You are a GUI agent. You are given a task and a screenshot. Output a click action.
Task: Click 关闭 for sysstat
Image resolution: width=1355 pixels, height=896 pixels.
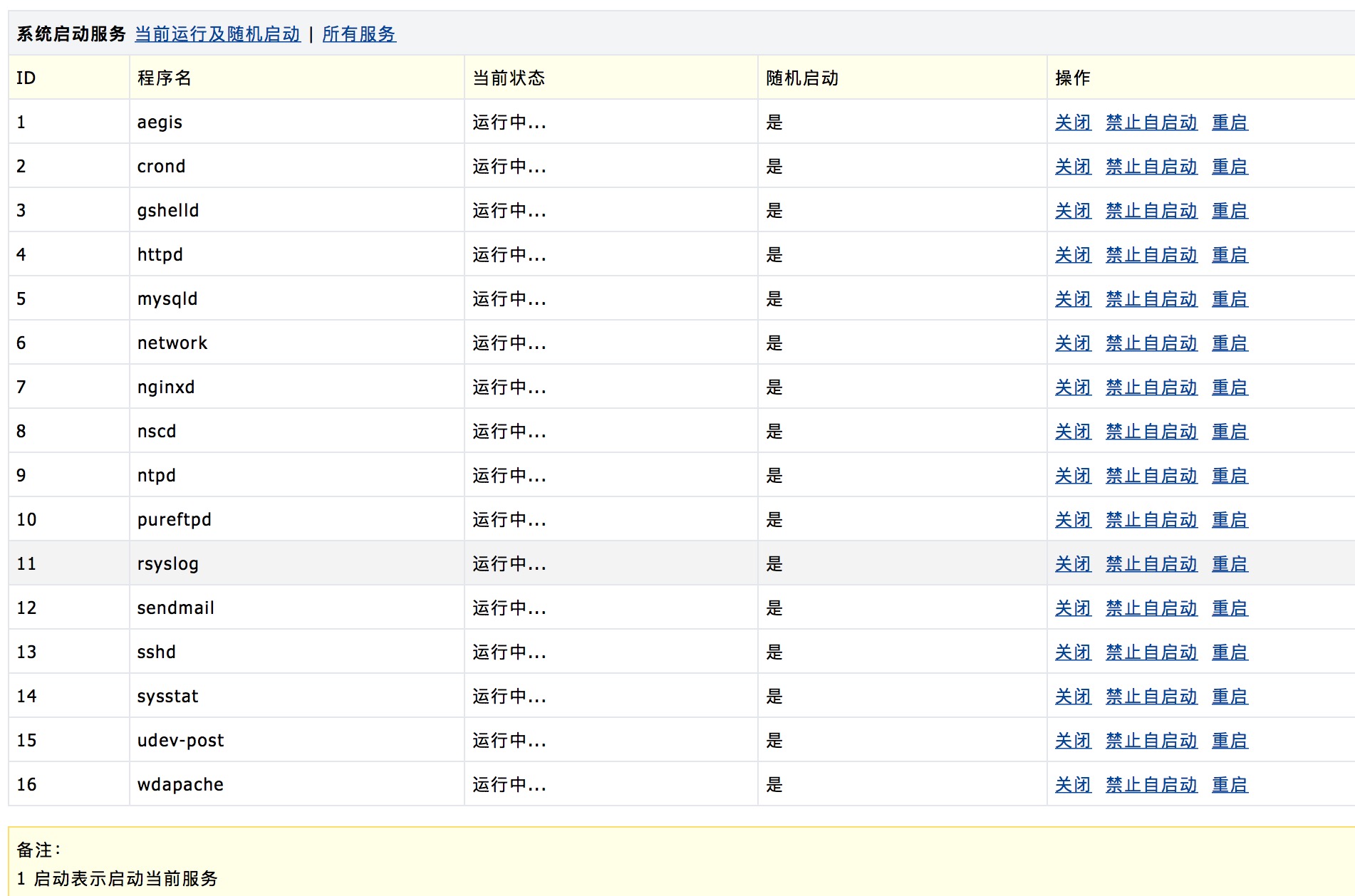click(x=1073, y=697)
